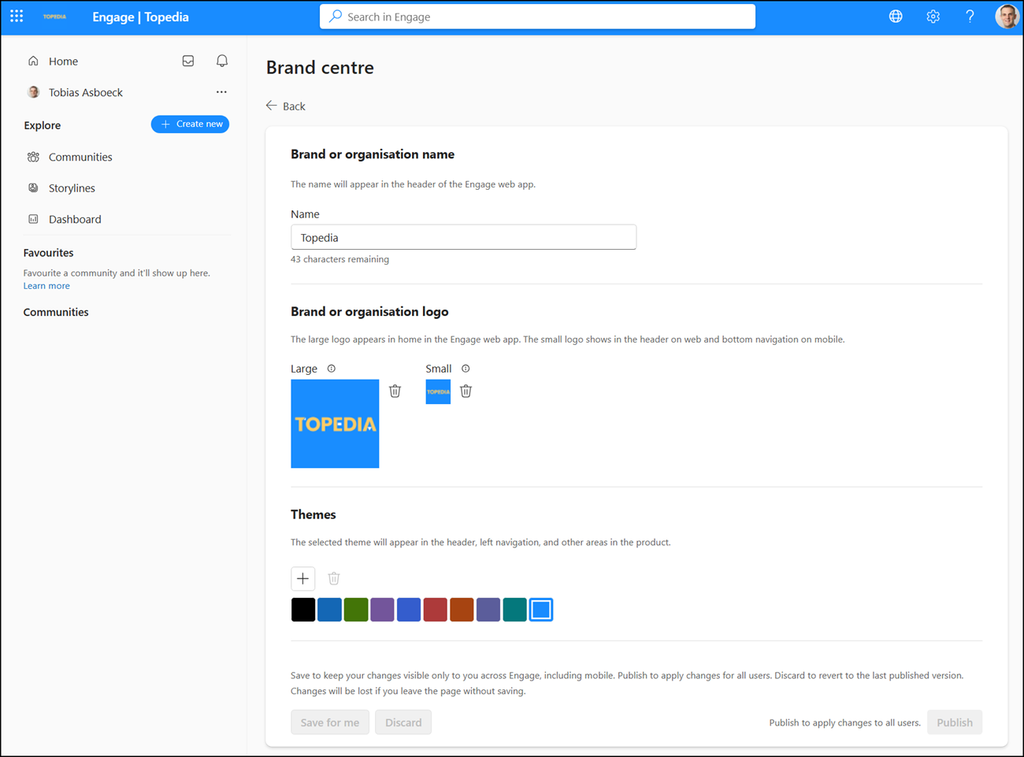
Task: Select the black theme swatch
Action: pos(303,609)
